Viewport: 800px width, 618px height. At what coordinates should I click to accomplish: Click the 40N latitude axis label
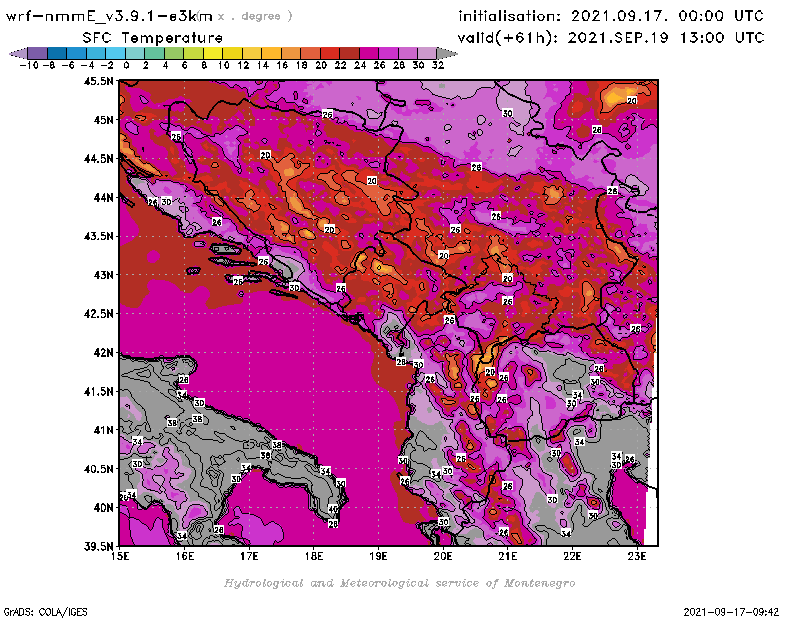(103, 508)
